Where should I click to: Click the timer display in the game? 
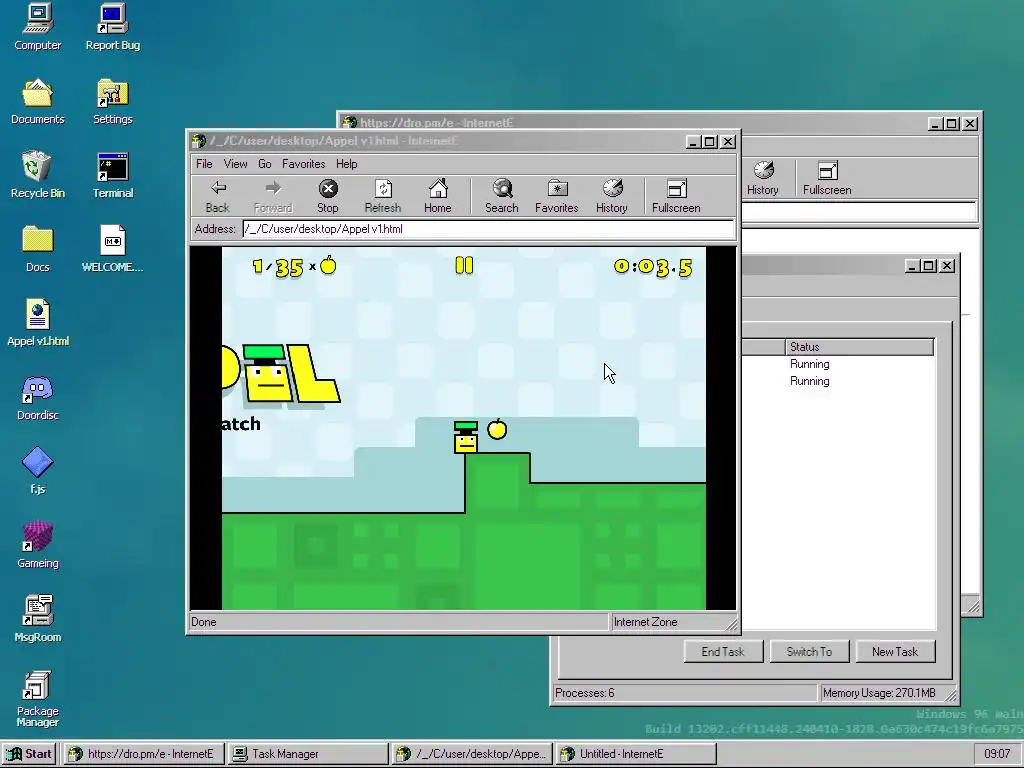652,267
